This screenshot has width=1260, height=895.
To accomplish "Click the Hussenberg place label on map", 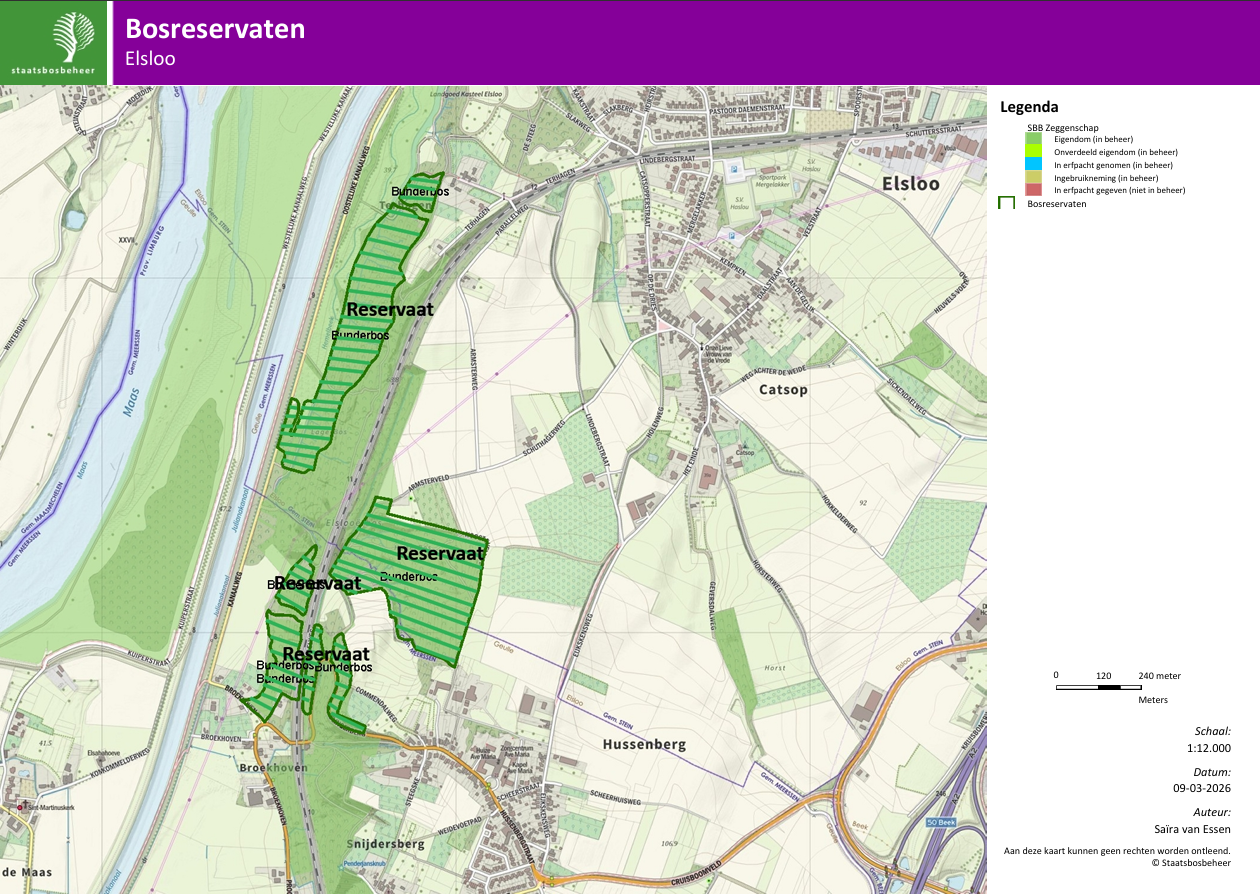I will click(644, 744).
